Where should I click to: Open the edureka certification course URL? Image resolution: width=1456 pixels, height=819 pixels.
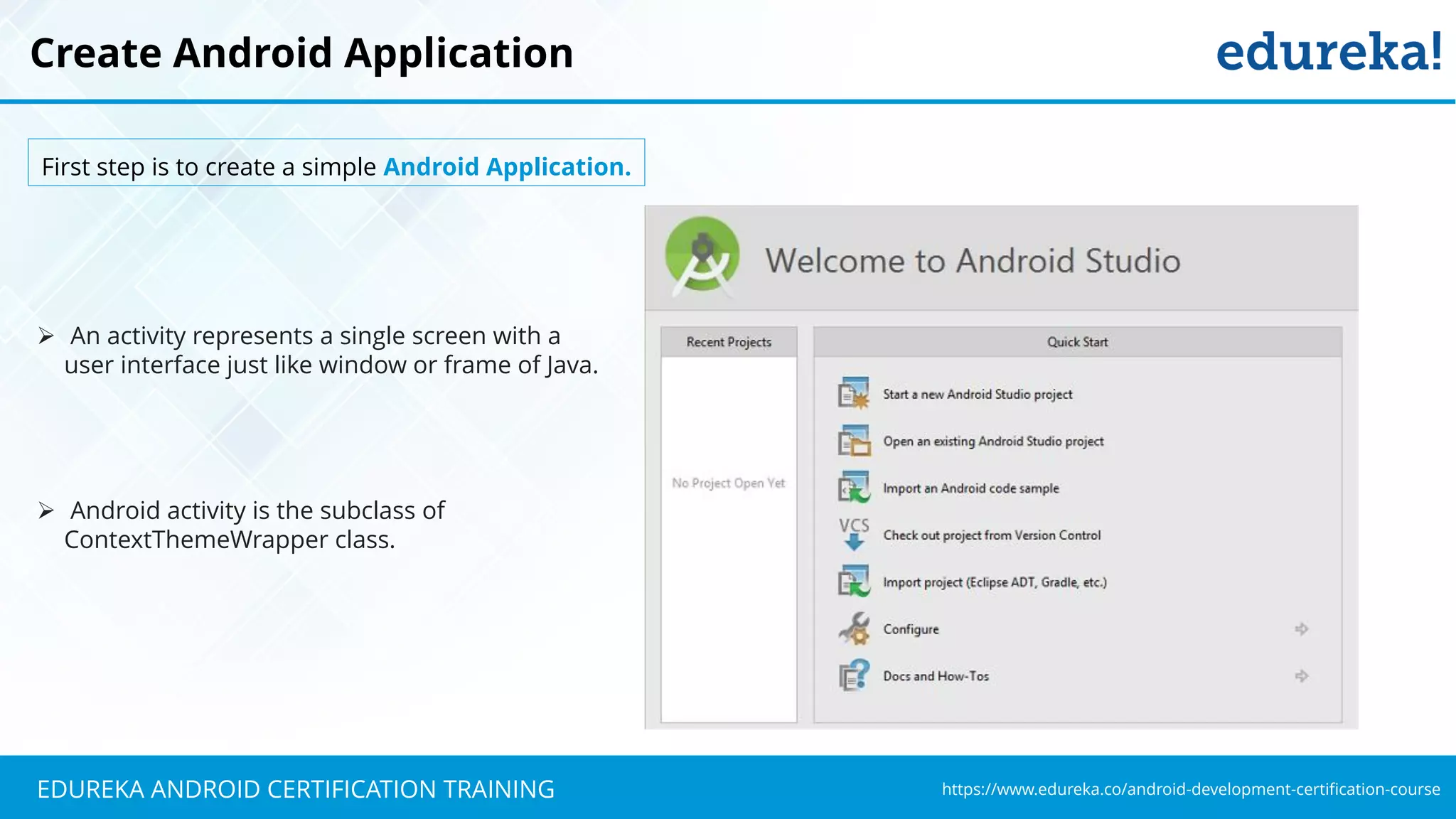pyautogui.click(x=1191, y=789)
